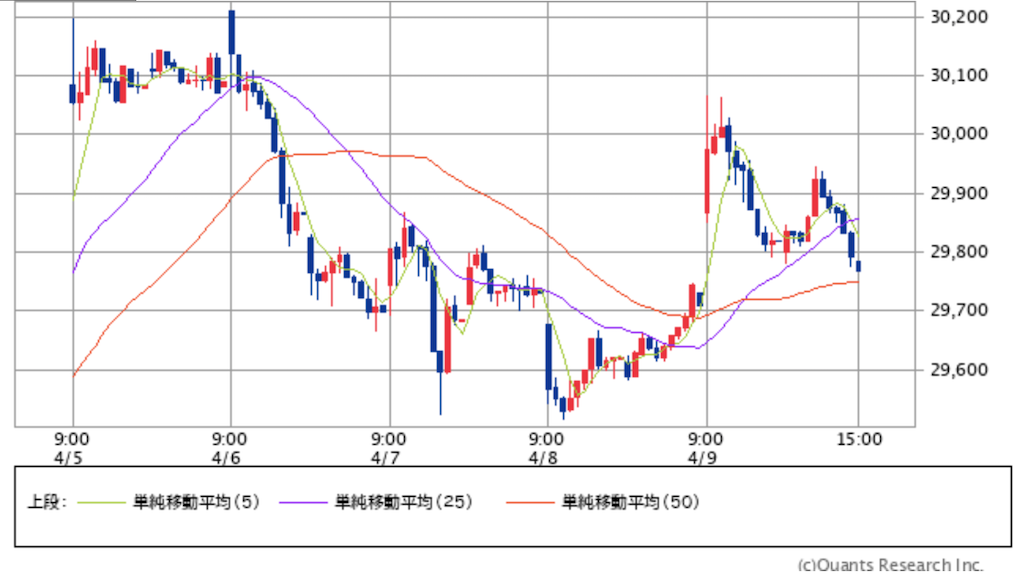Image resolution: width=1024 pixels, height=583 pixels.
Task: Click the green line swatch in legend
Action: pyautogui.click(x=101, y=503)
